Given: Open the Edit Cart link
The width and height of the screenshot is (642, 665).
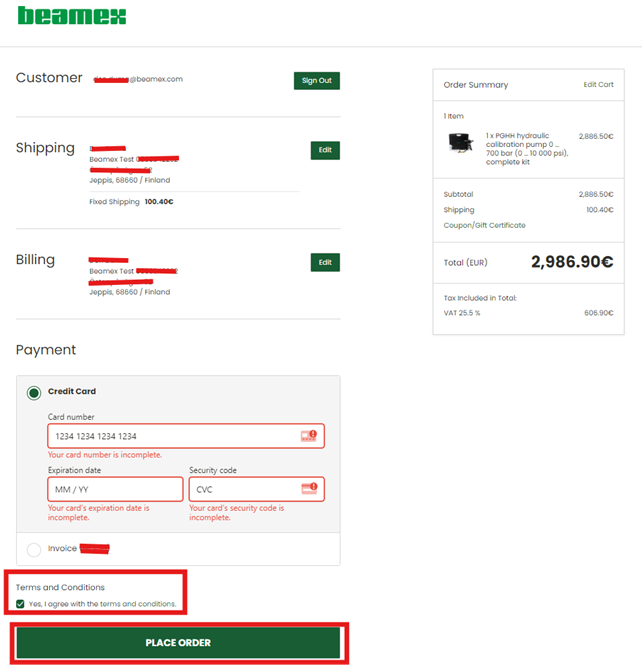Looking at the screenshot, I should click(x=598, y=84).
